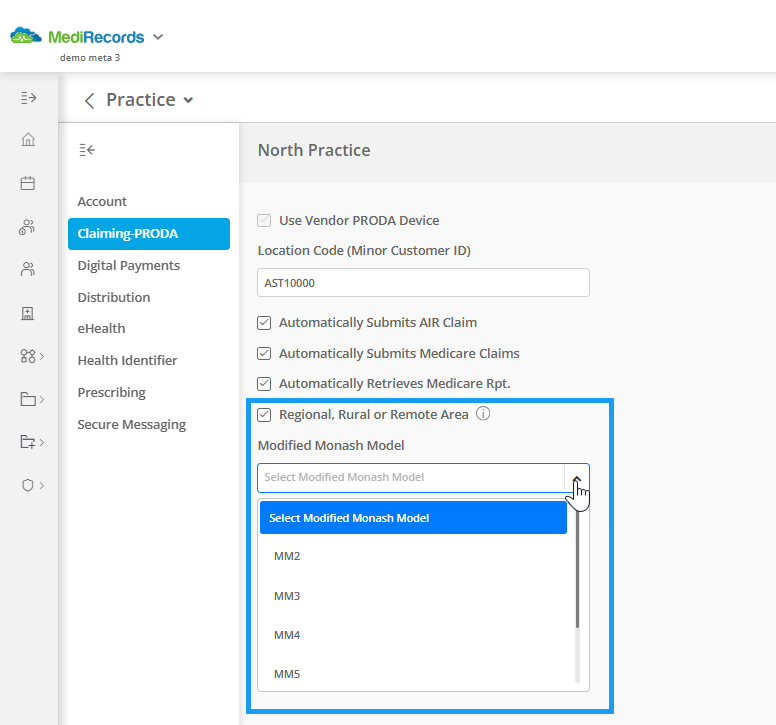The image size is (776, 725).
Task: Go to the Home icon
Action: (x=28, y=140)
